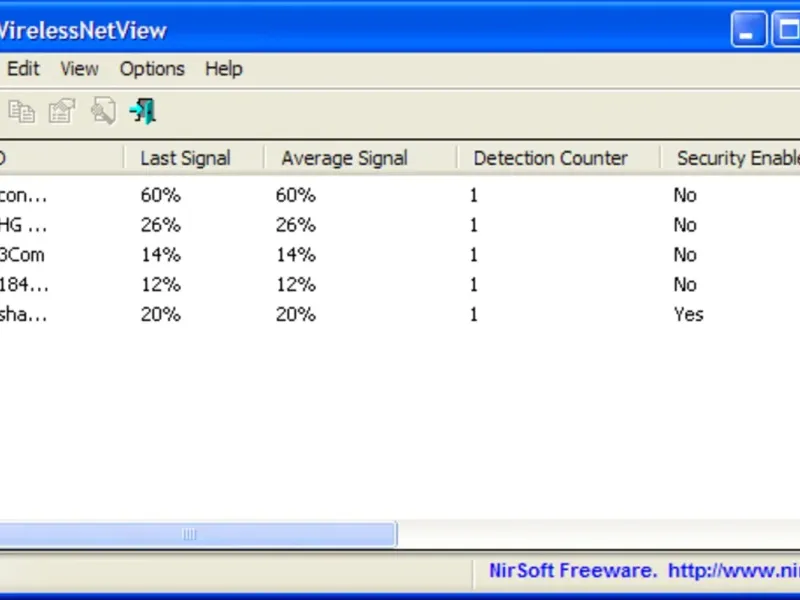Click the 'Yes' Security Enabled value
This screenshot has height=600, width=800.
click(688, 314)
